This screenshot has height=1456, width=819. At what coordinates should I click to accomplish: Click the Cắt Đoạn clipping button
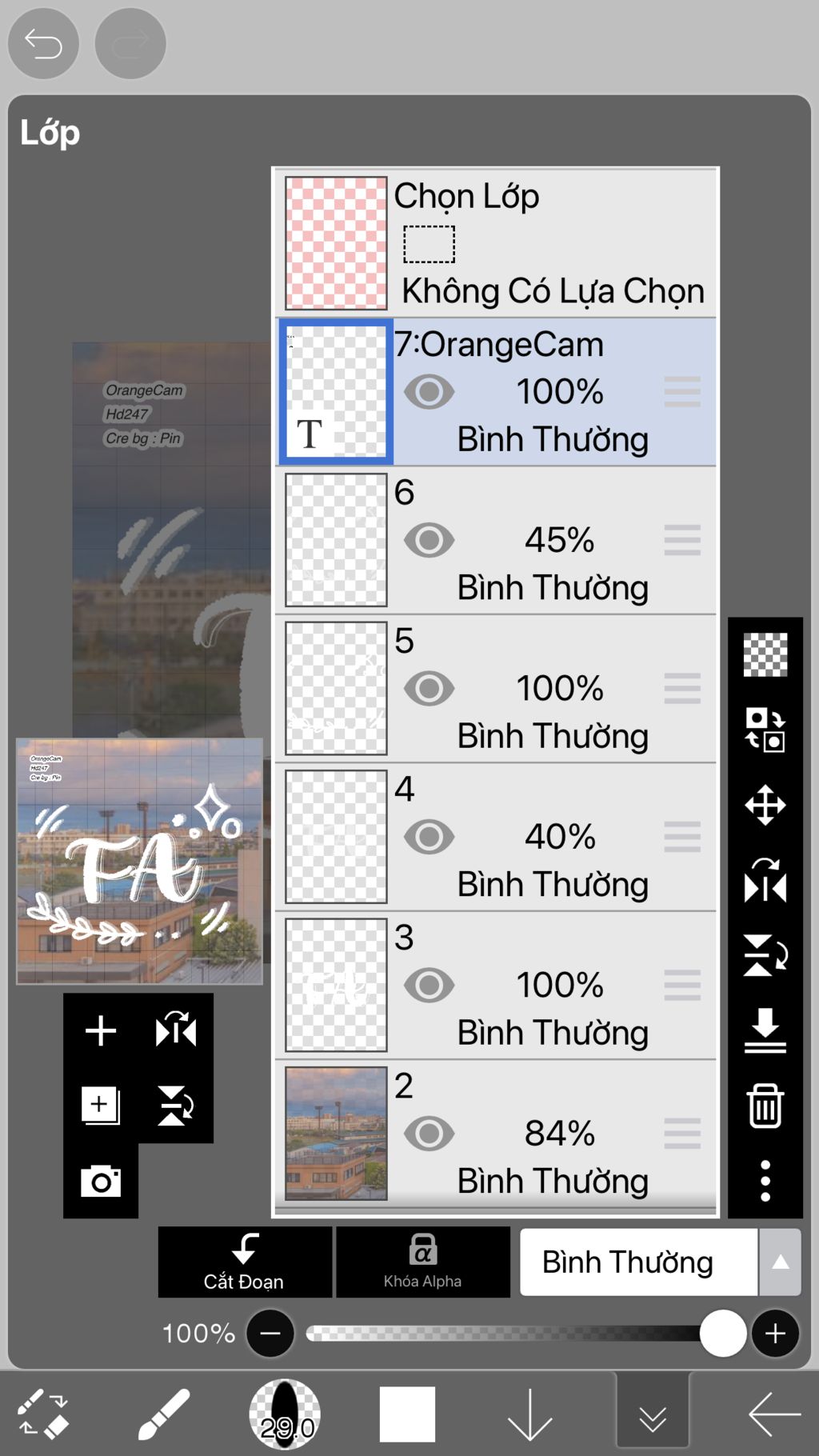(245, 1262)
